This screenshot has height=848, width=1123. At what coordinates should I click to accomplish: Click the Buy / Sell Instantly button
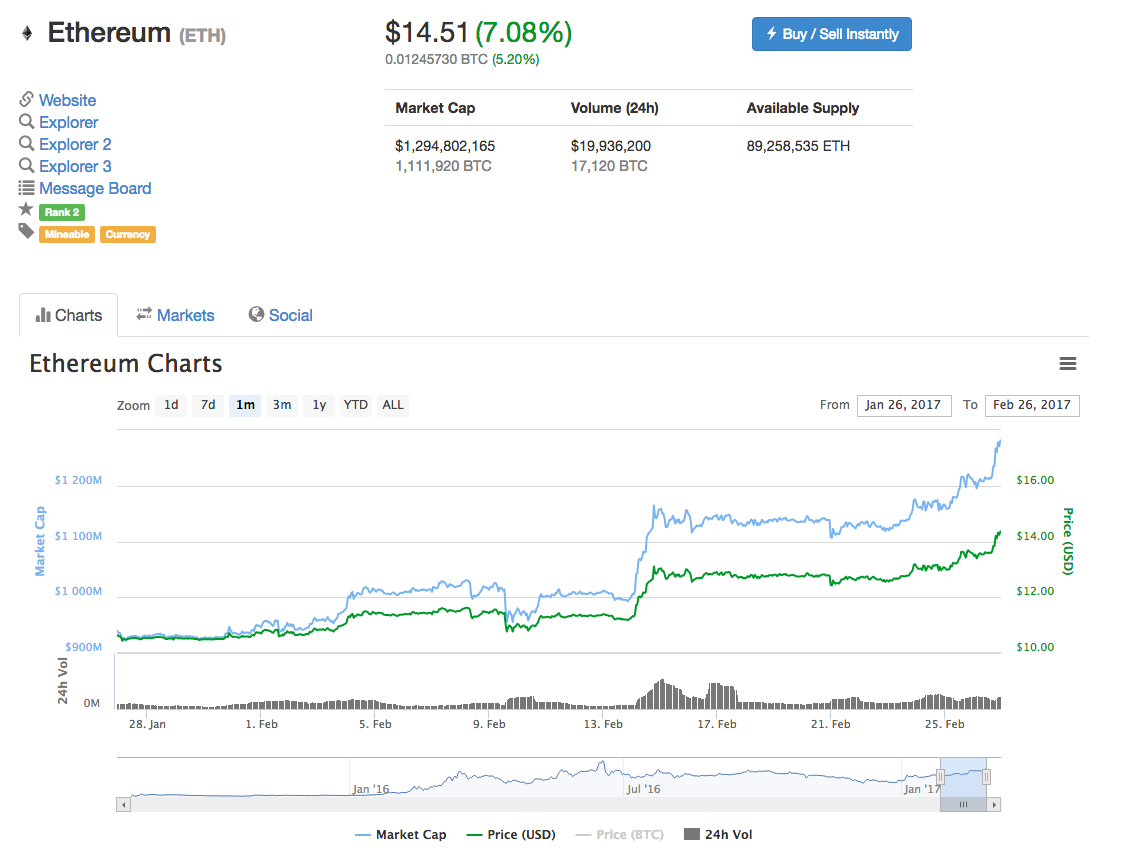point(831,33)
